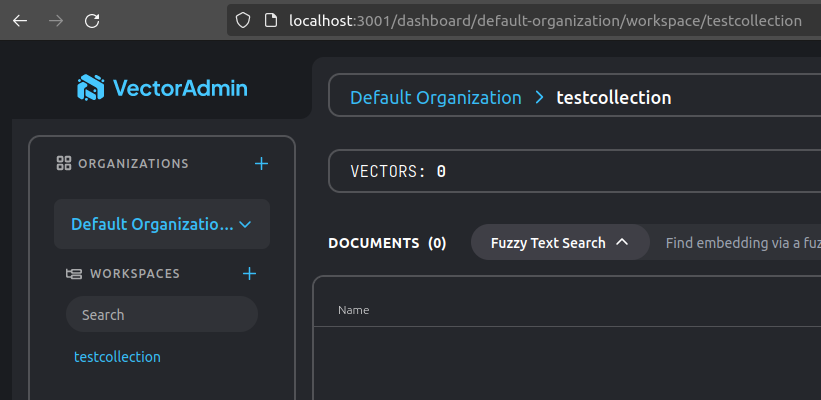Screen dimensions: 821x400
Task: Go to Default Organization via breadcrumb
Action: [x=435, y=97]
